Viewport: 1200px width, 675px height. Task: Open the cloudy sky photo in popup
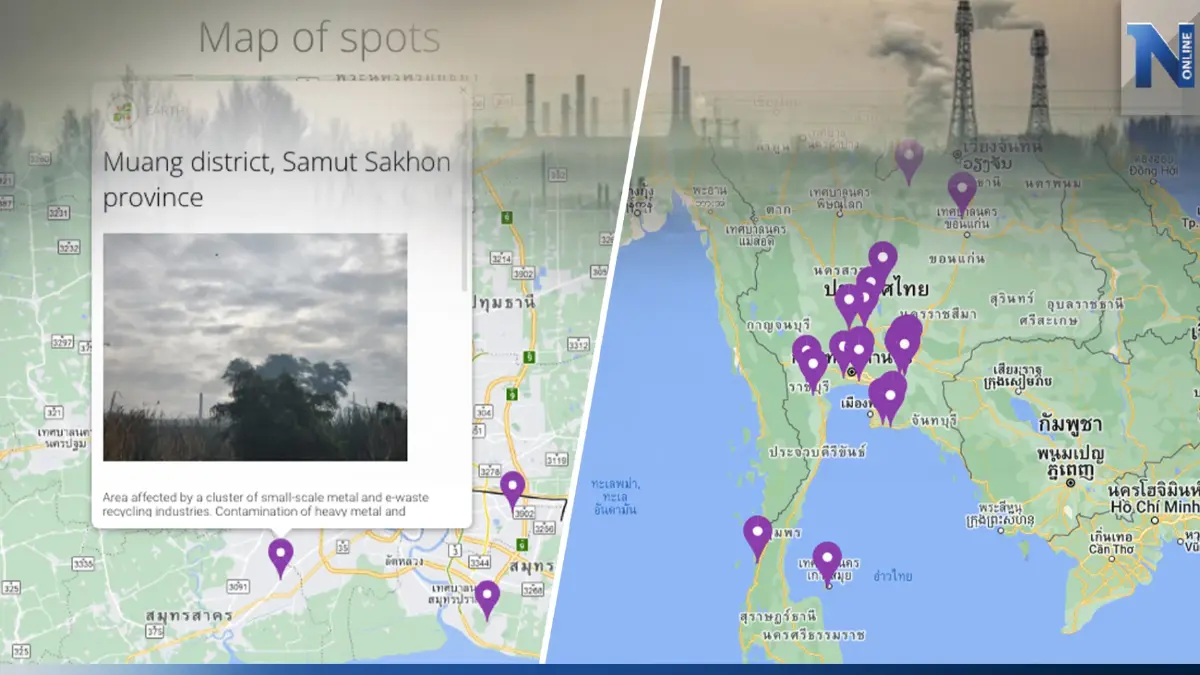tap(255, 347)
